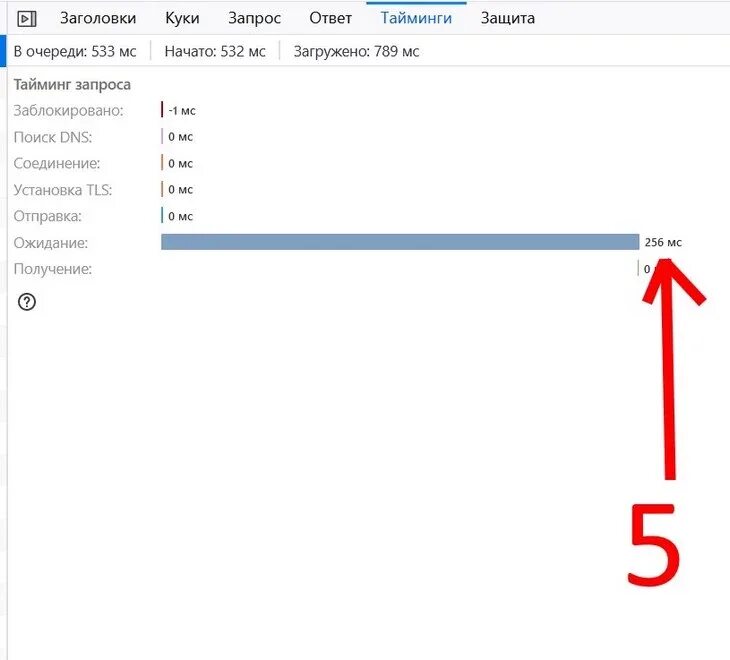Click the "Заблокировано:" label
The image size is (730, 660).
68,111
